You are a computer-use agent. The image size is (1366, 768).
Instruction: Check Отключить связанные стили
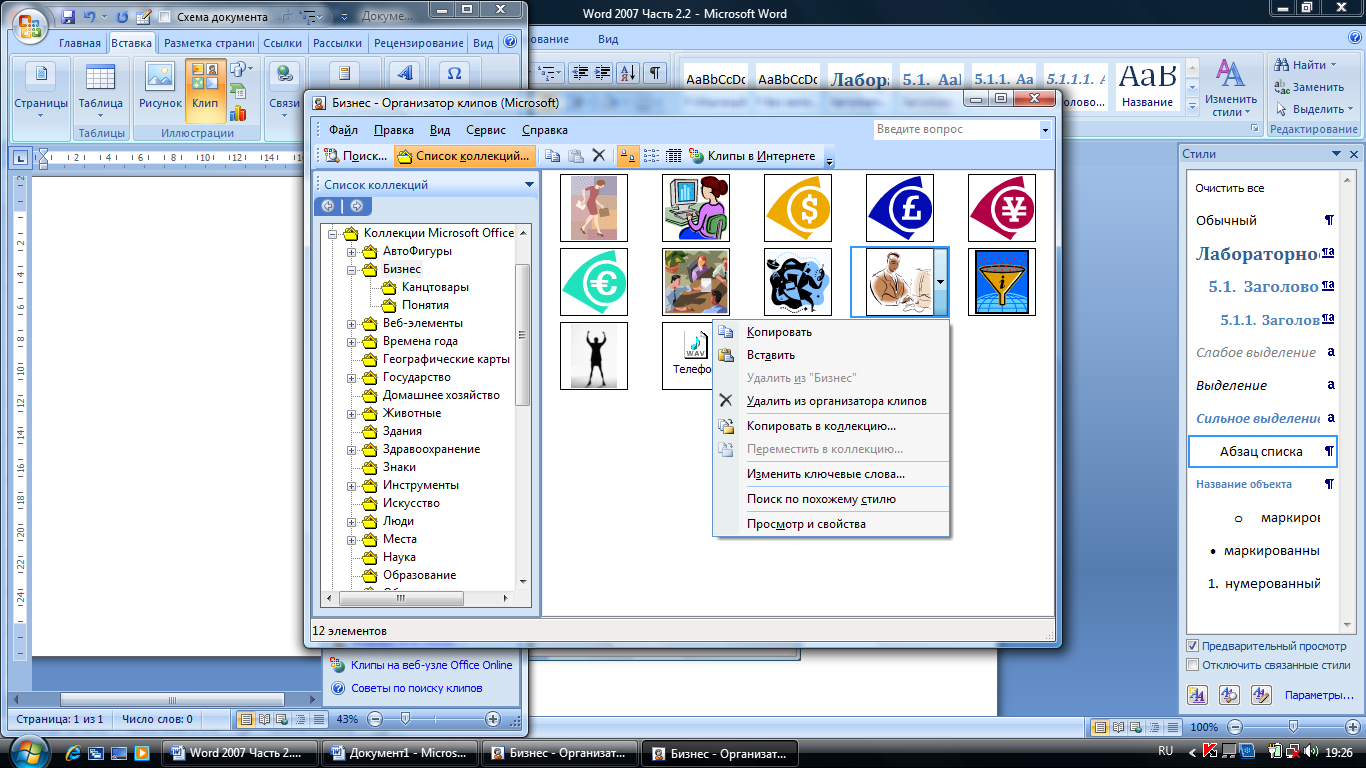pyautogui.click(x=1192, y=664)
